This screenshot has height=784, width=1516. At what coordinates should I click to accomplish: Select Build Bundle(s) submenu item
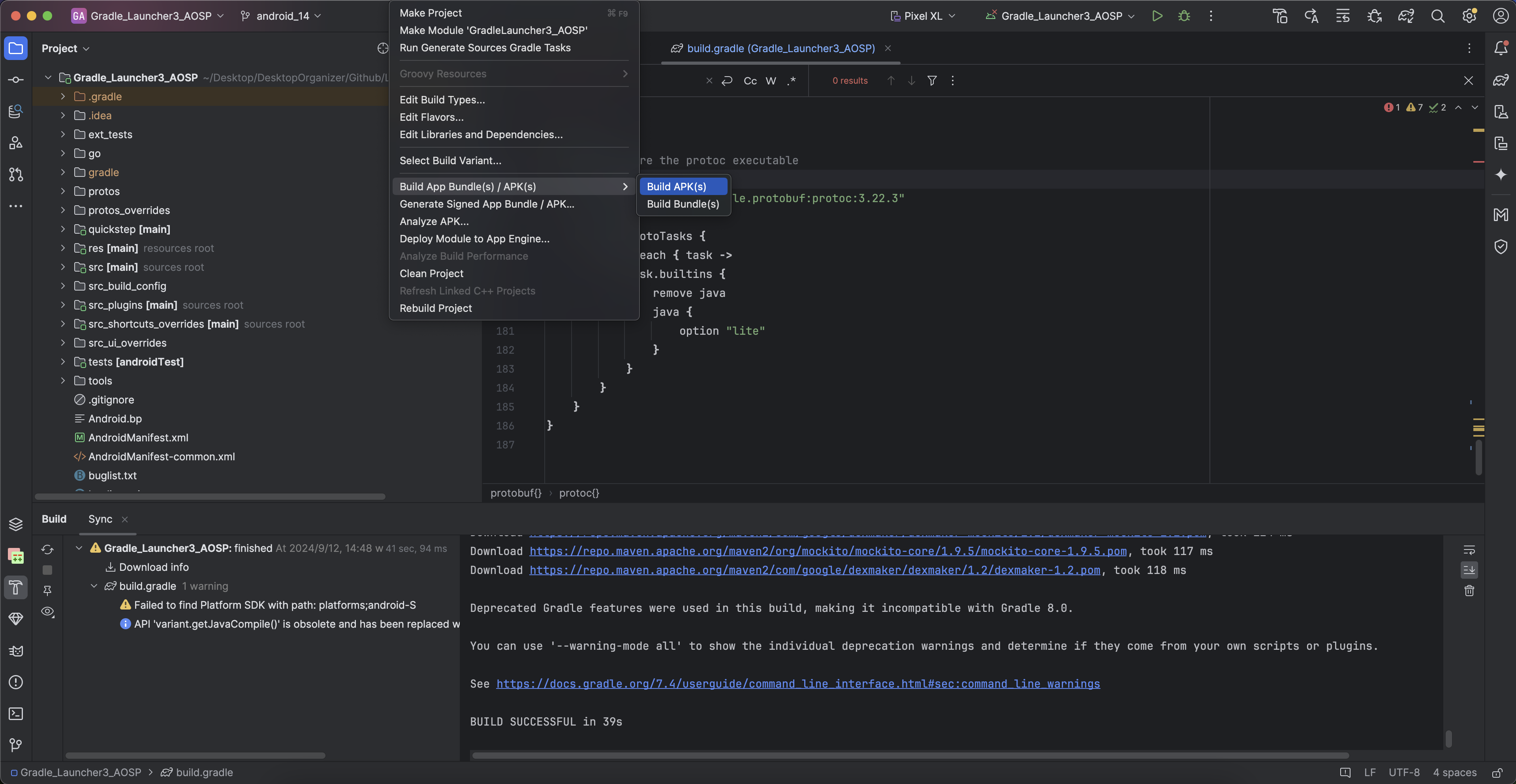(x=683, y=204)
